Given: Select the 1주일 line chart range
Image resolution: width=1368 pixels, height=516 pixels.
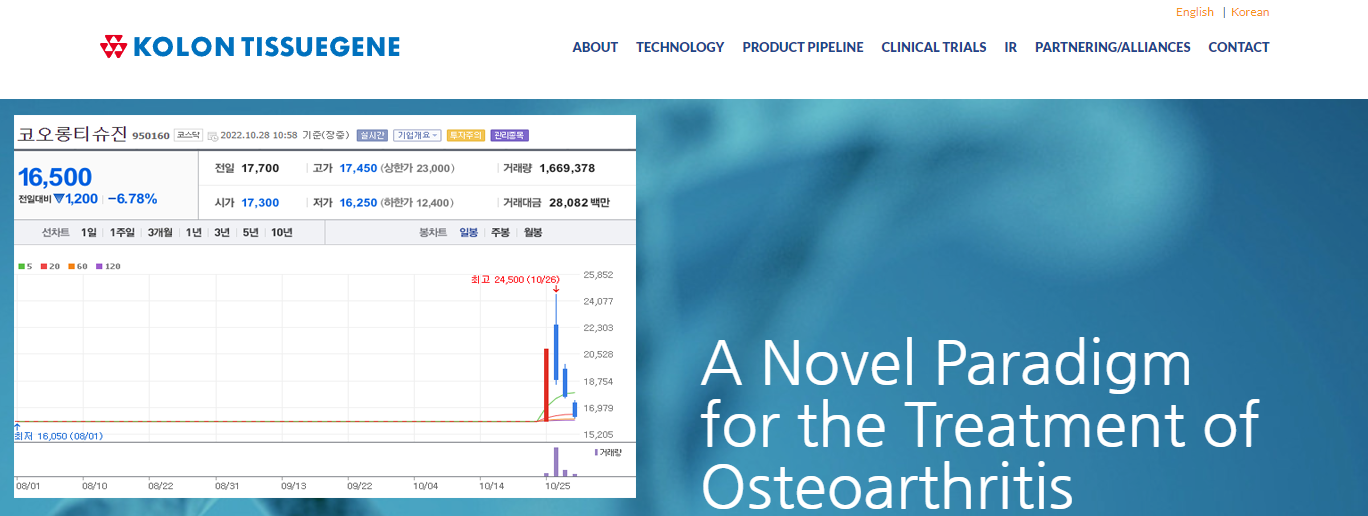Looking at the screenshot, I should [122, 232].
